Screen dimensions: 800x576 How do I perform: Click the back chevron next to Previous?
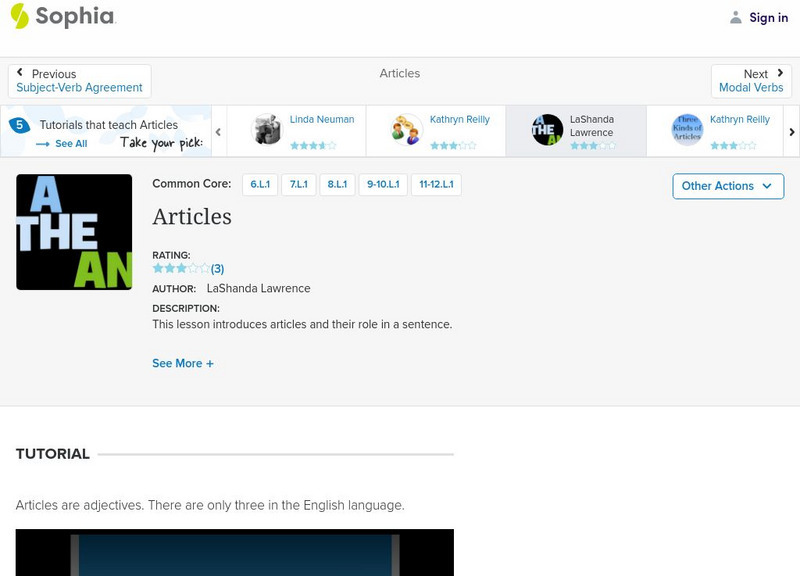(20, 72)
